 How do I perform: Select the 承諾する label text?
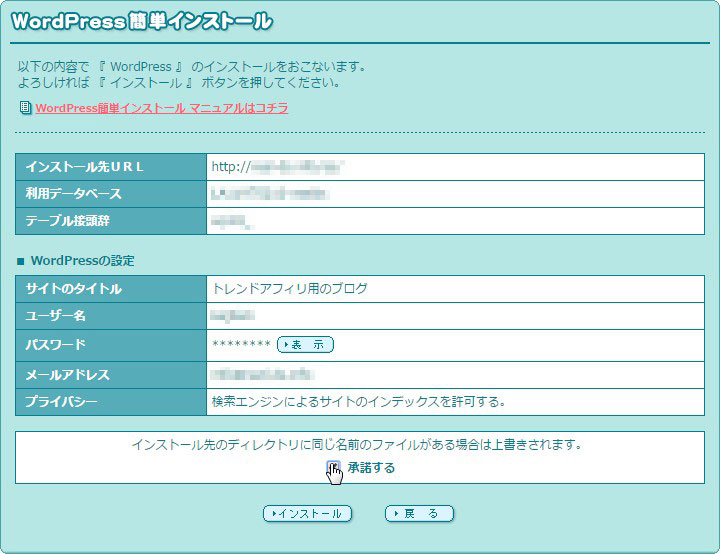(x=371, y=468)
